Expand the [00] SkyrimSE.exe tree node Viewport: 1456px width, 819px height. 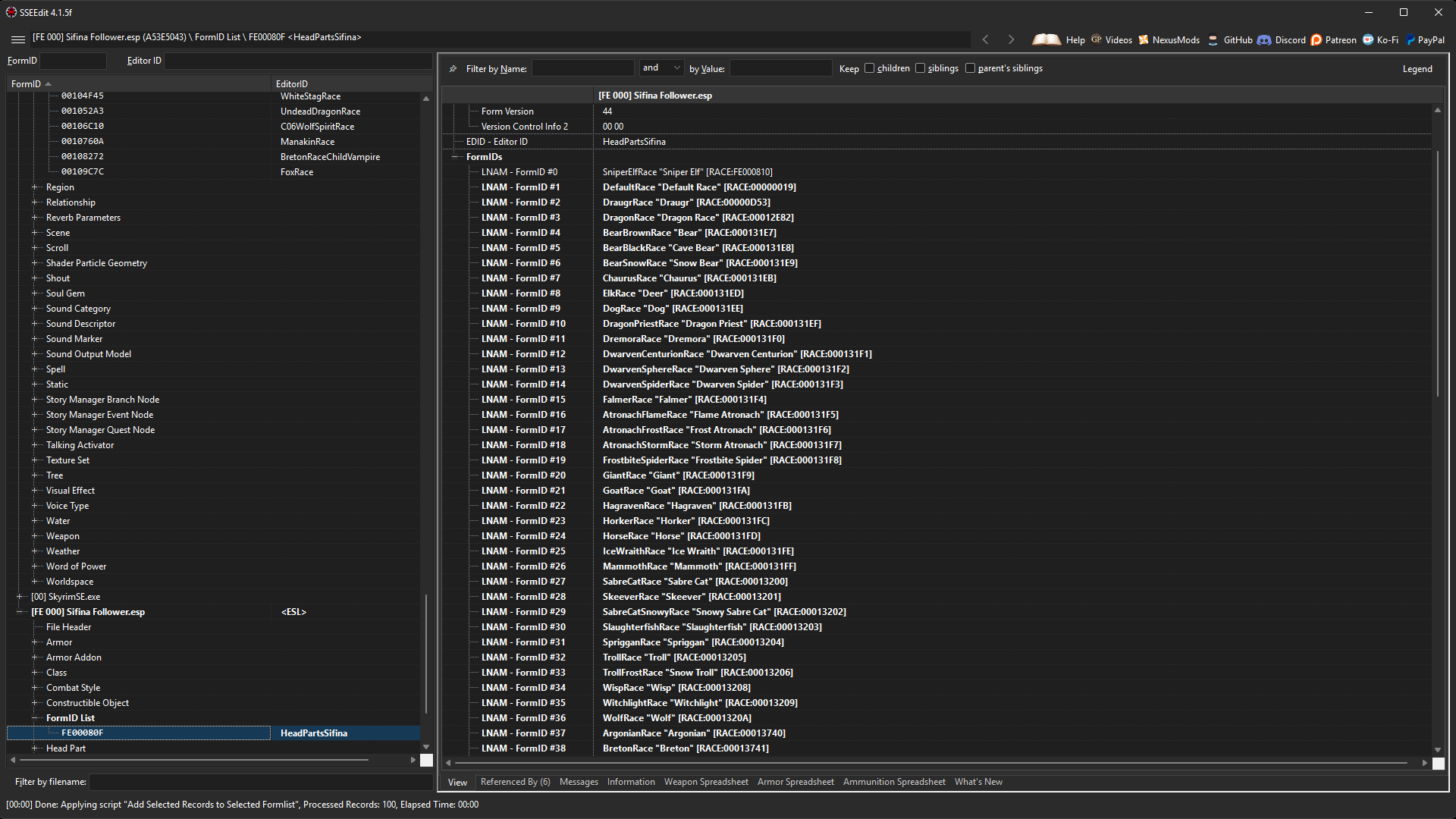pyautogui.click(x=20, y=597)
